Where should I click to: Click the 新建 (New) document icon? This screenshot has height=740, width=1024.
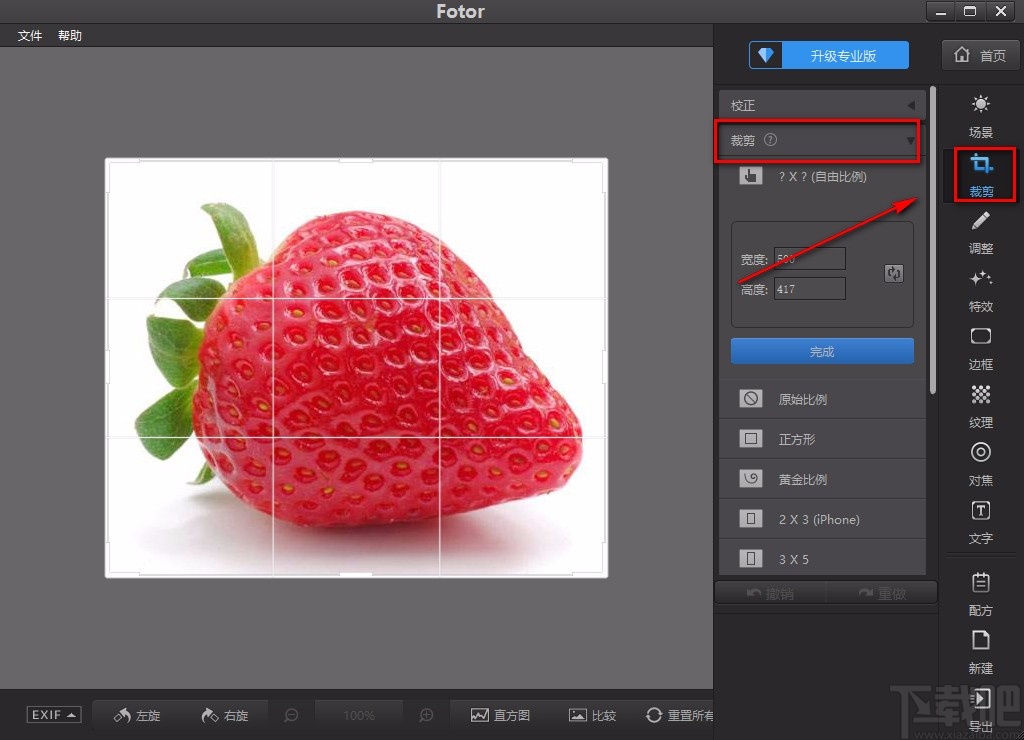(x=981, y=650)
